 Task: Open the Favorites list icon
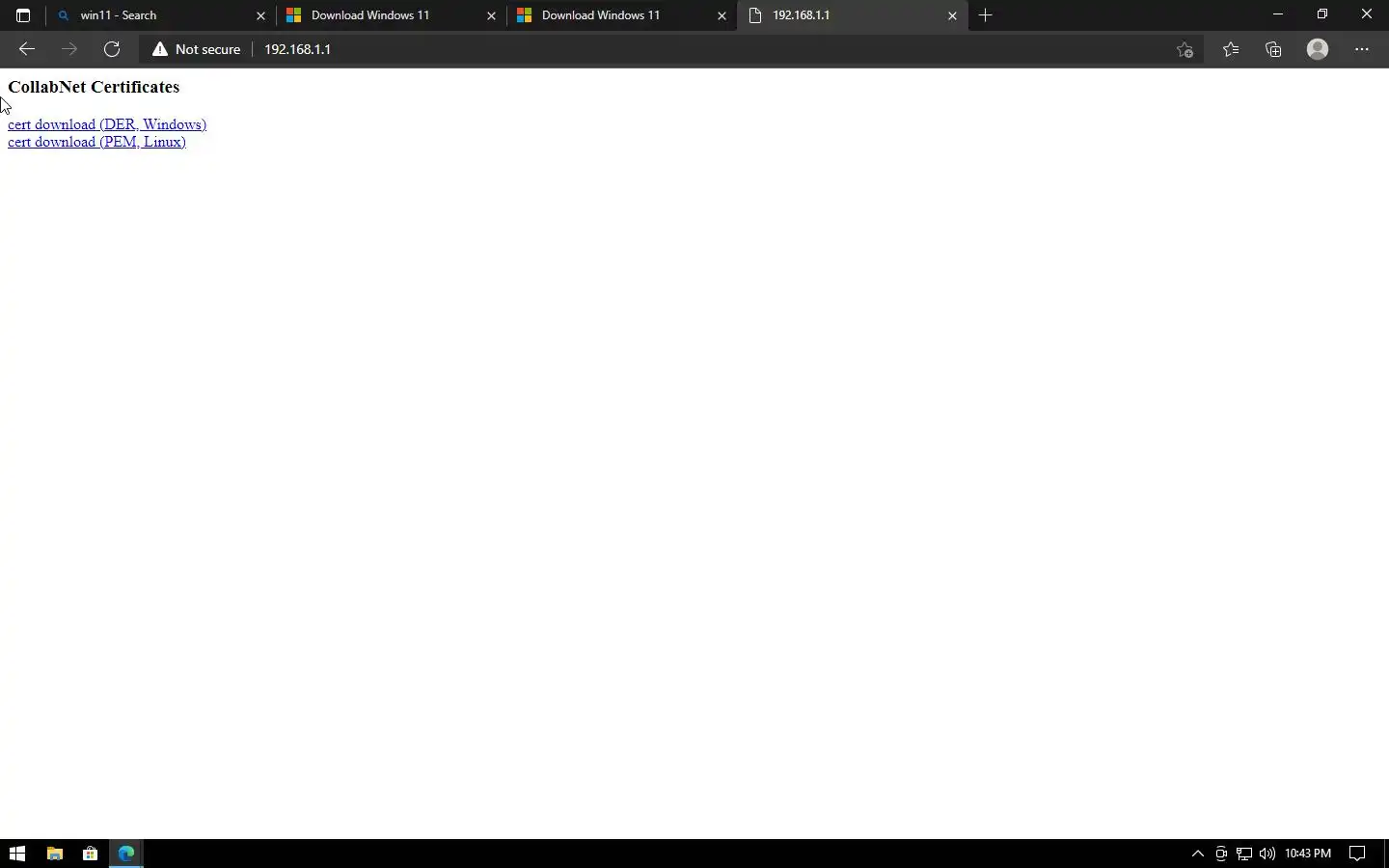point(1231,49)
